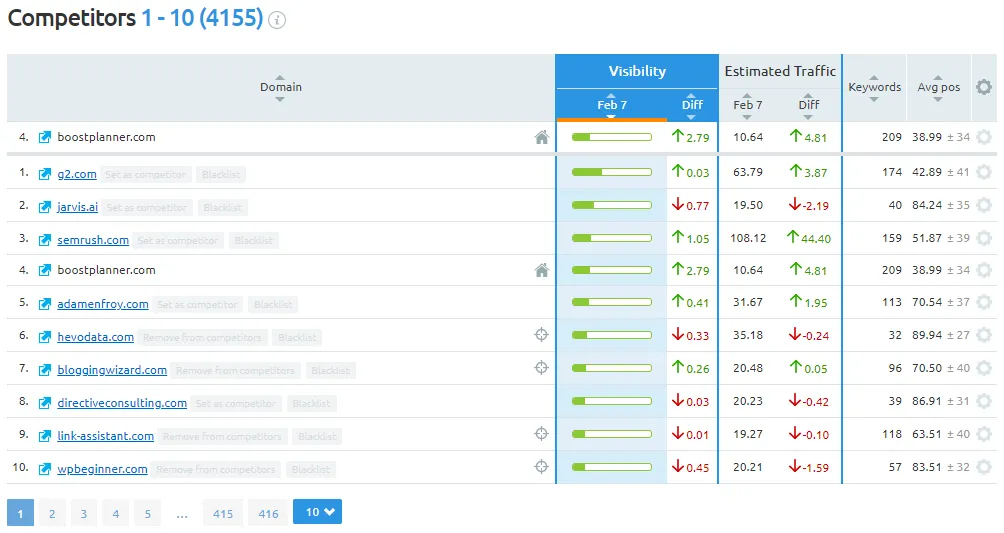This screenshot has width=1004, height=533.
Task: Click home icon in pinned boostplanner.com row
Action: tap(542, 137)
